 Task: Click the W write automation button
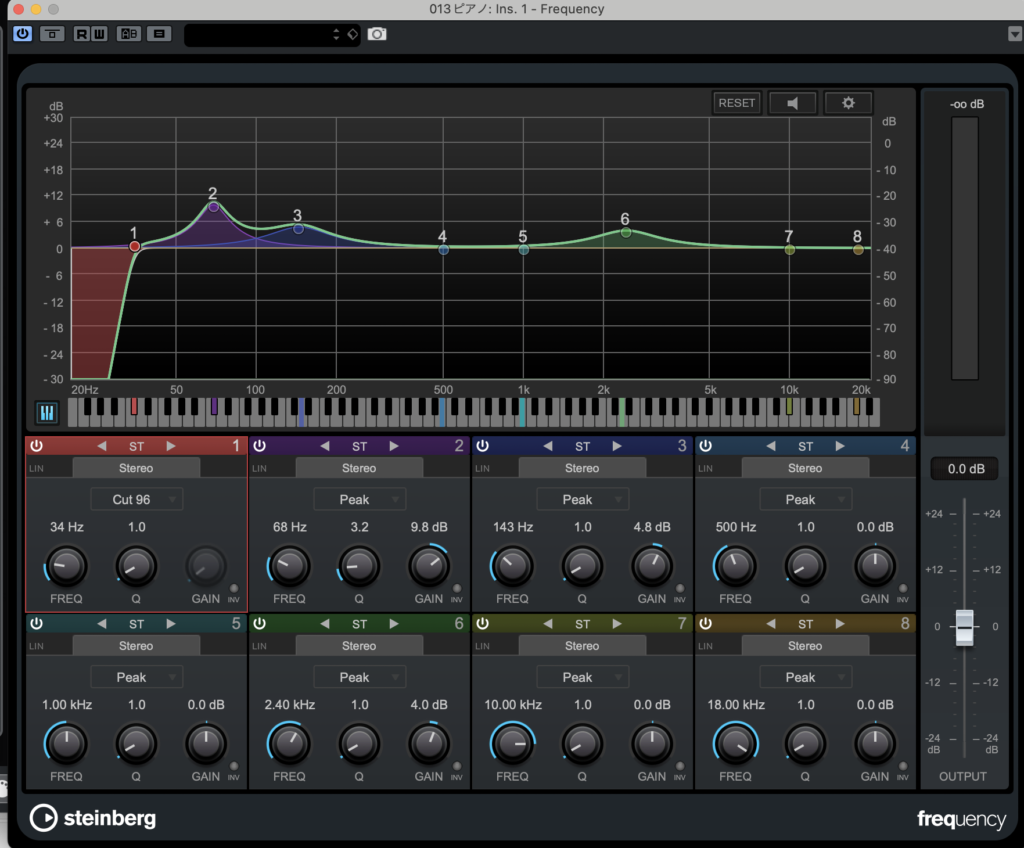(99, 34)
